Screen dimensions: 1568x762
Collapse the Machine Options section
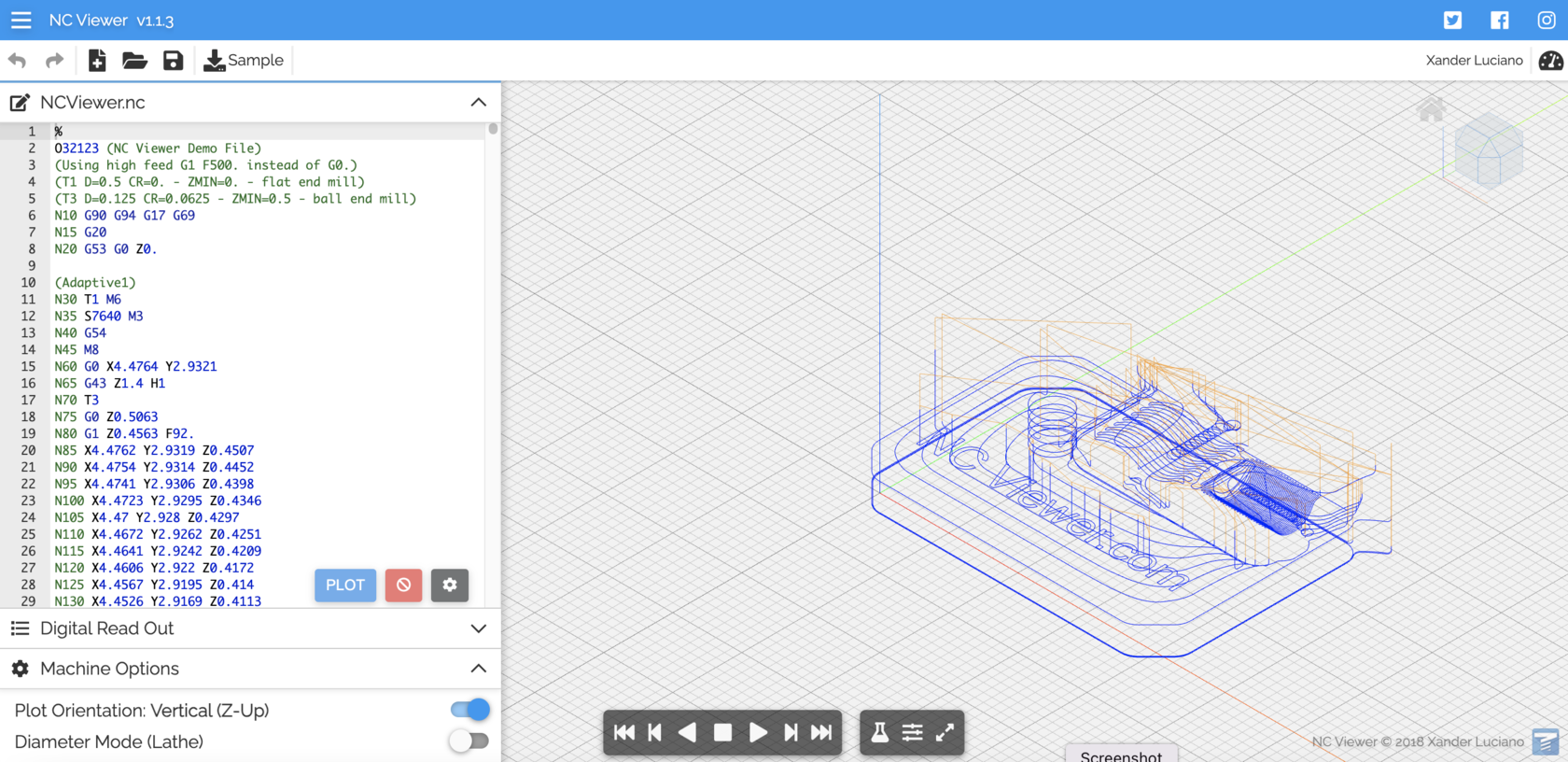(x=478, y=669)
